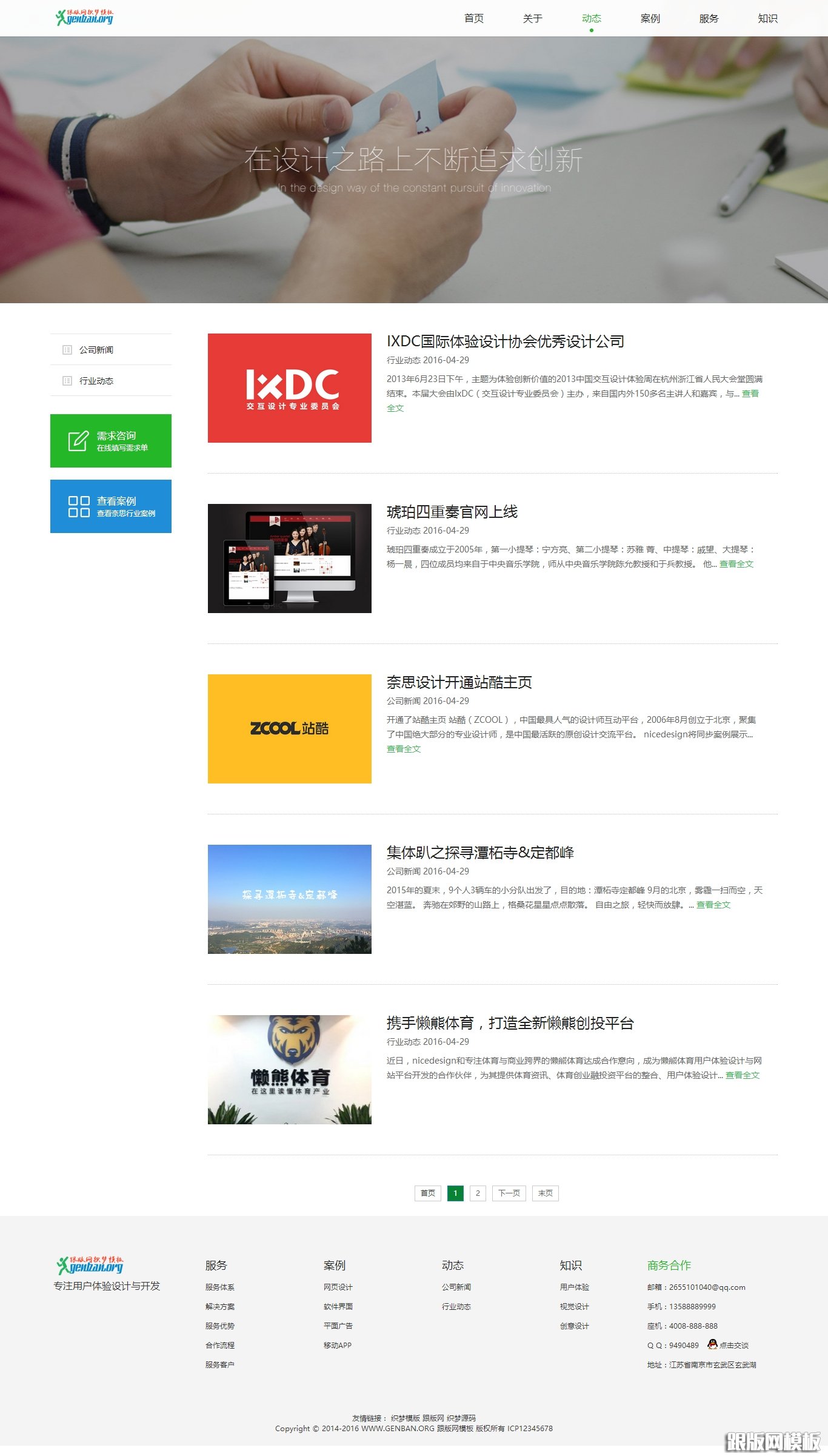The height and width of the screenshot is (1456, 828).
Task: Open 公司新闻 footer link
Action: coord(456,1287)
